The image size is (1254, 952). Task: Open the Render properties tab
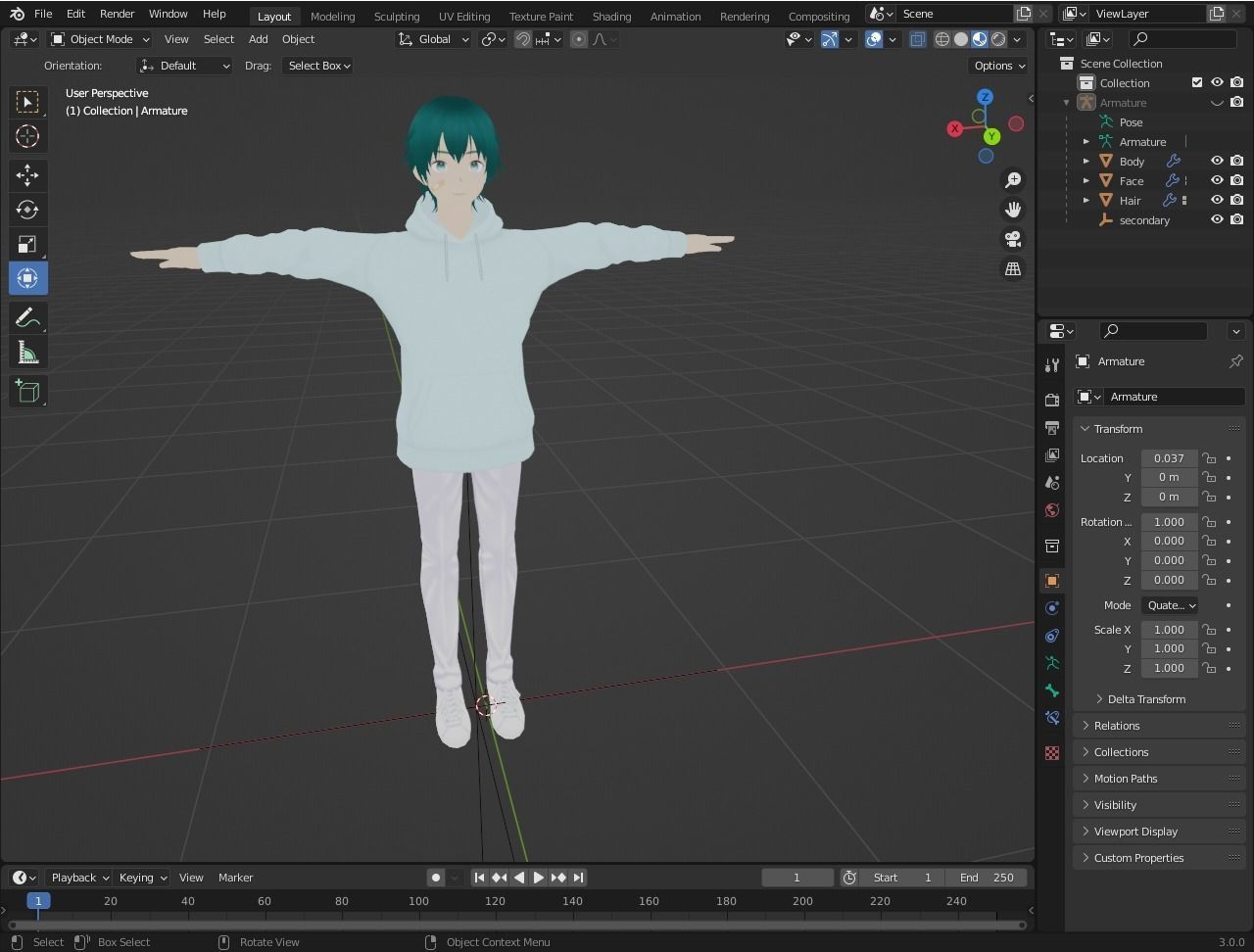[x=1052, y=400]
